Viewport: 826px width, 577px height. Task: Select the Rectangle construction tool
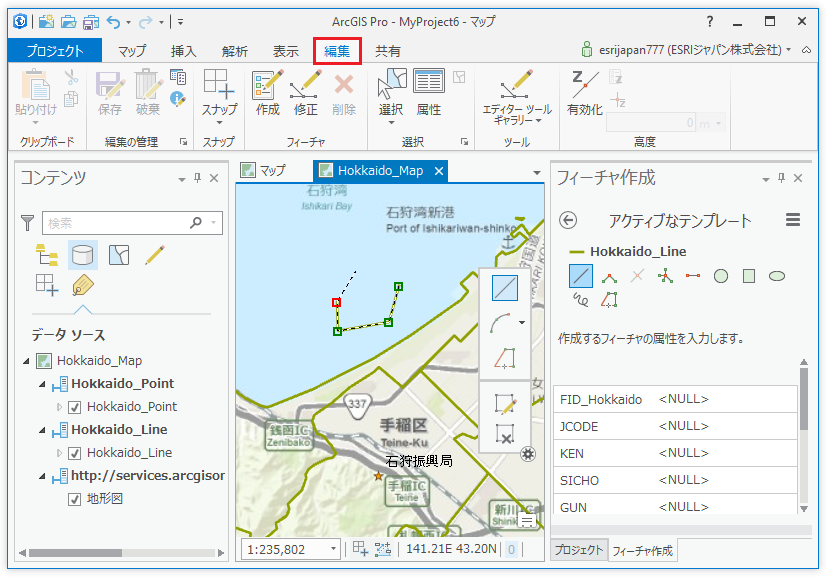(x=749, y=276)
